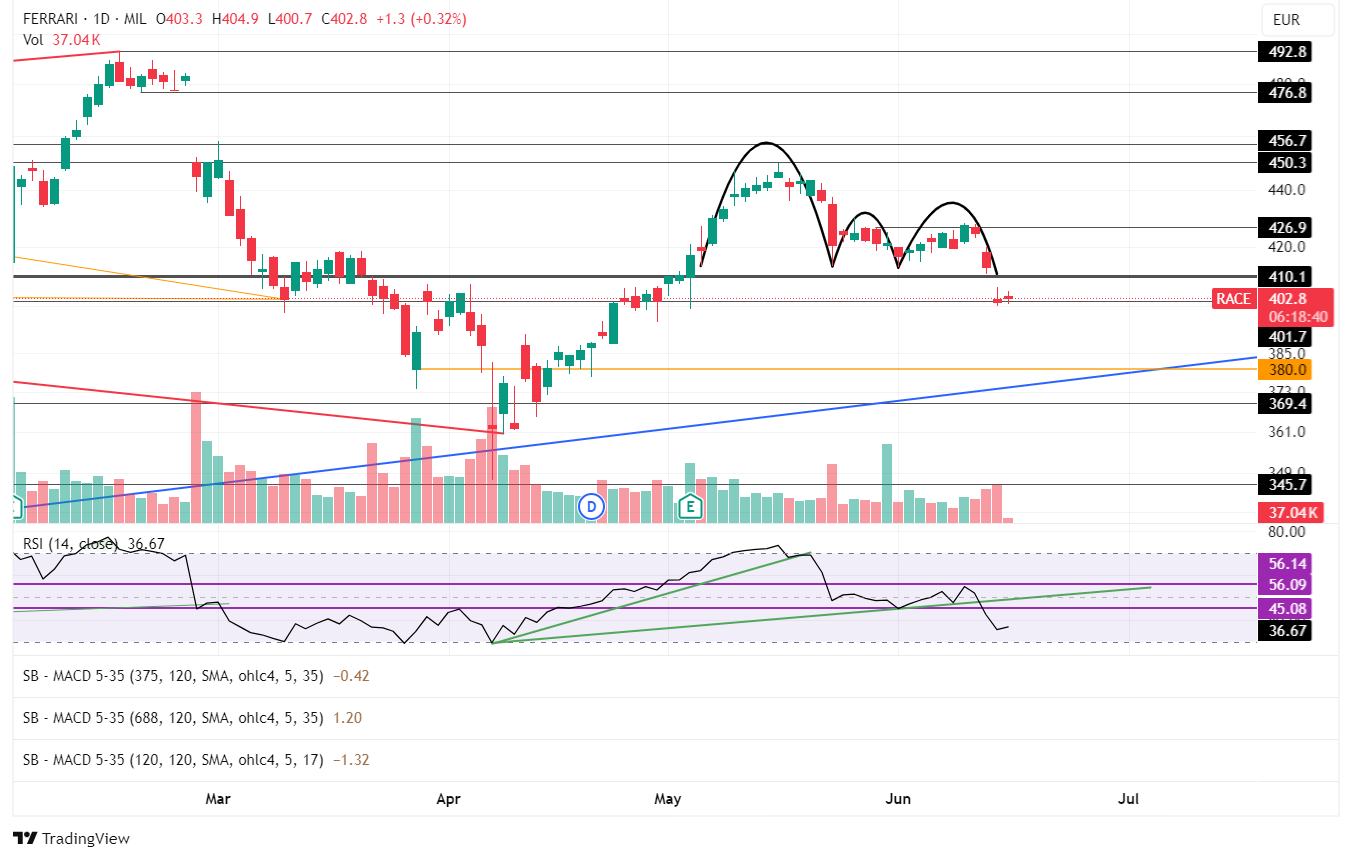Click the 45.08 RSI axis label
1352x860 pixels.
coord(1283,609)
